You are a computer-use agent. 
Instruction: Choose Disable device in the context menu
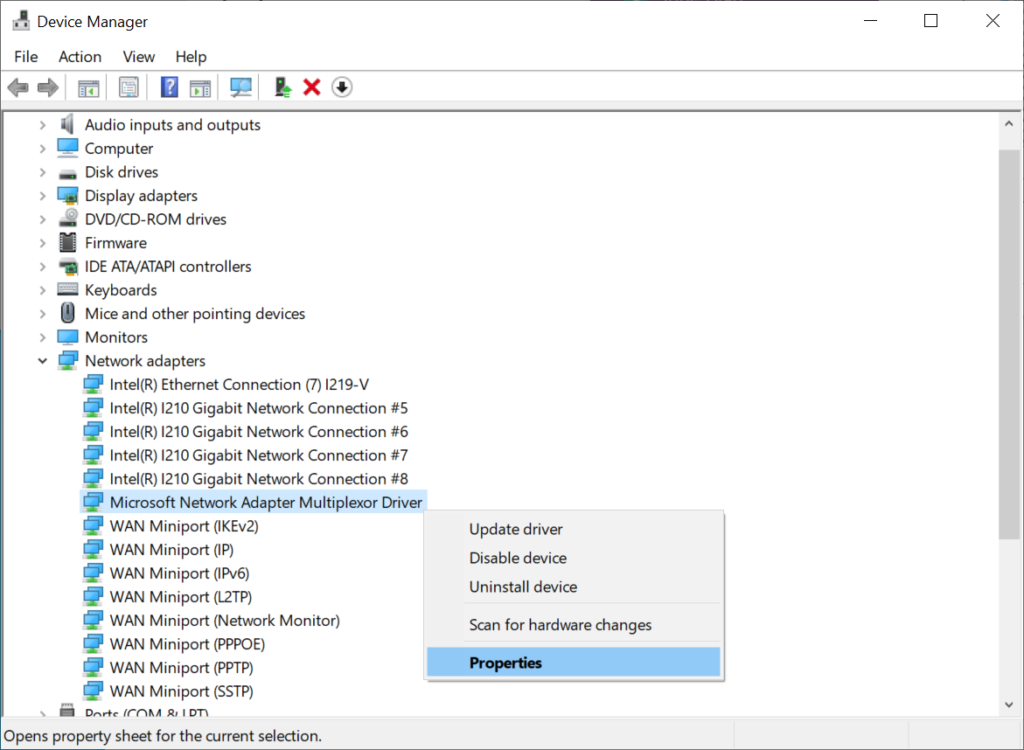pos(518,558)
